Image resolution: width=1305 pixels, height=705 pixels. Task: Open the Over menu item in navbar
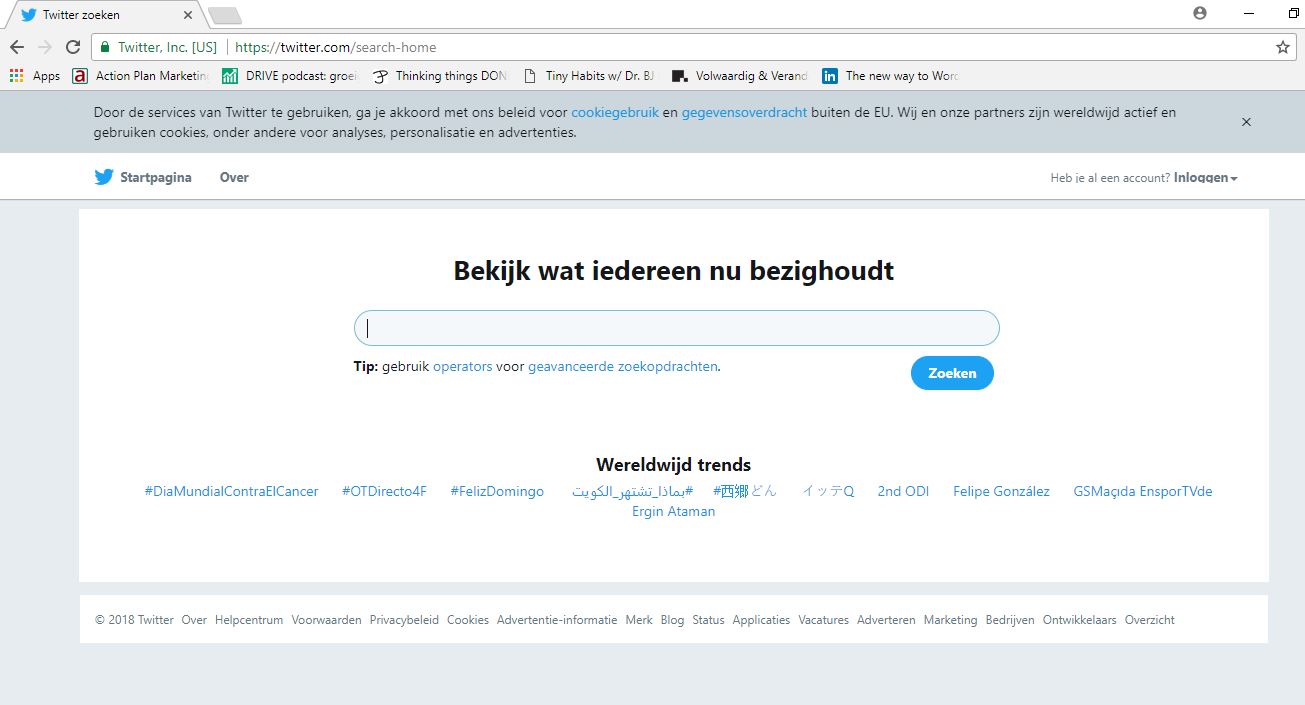click(234, 177)
